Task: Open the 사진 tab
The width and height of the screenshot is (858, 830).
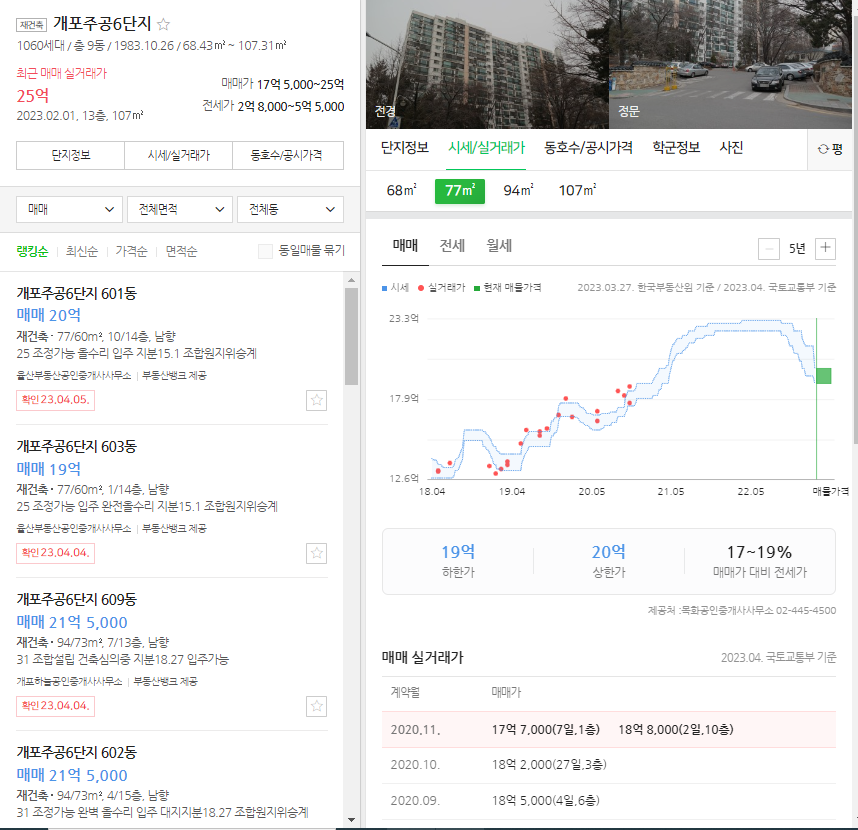Action: point(731,148)
